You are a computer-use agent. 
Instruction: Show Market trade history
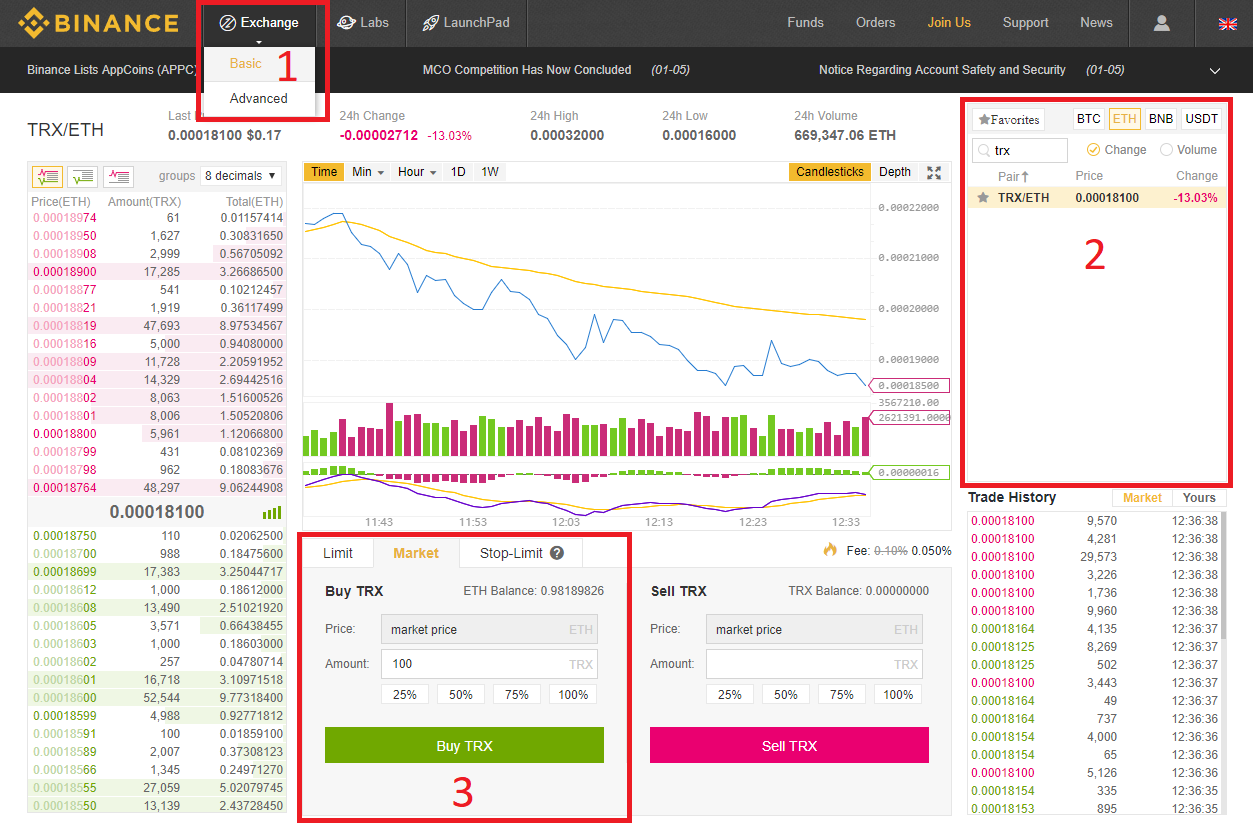click(x=1142, y=497)
